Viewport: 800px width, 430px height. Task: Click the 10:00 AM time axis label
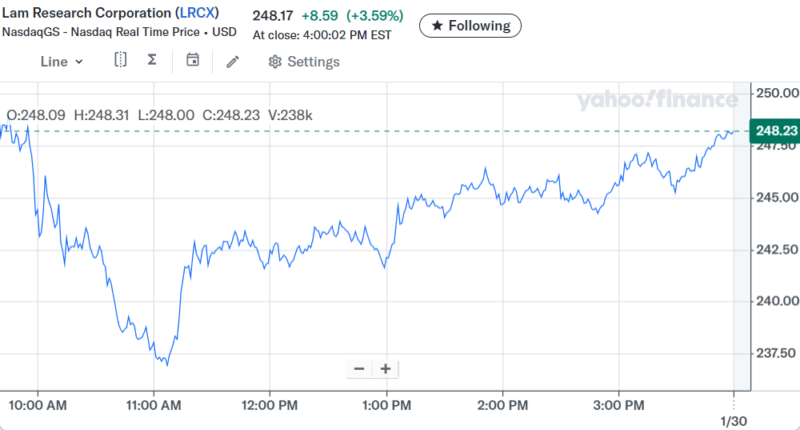38,405
